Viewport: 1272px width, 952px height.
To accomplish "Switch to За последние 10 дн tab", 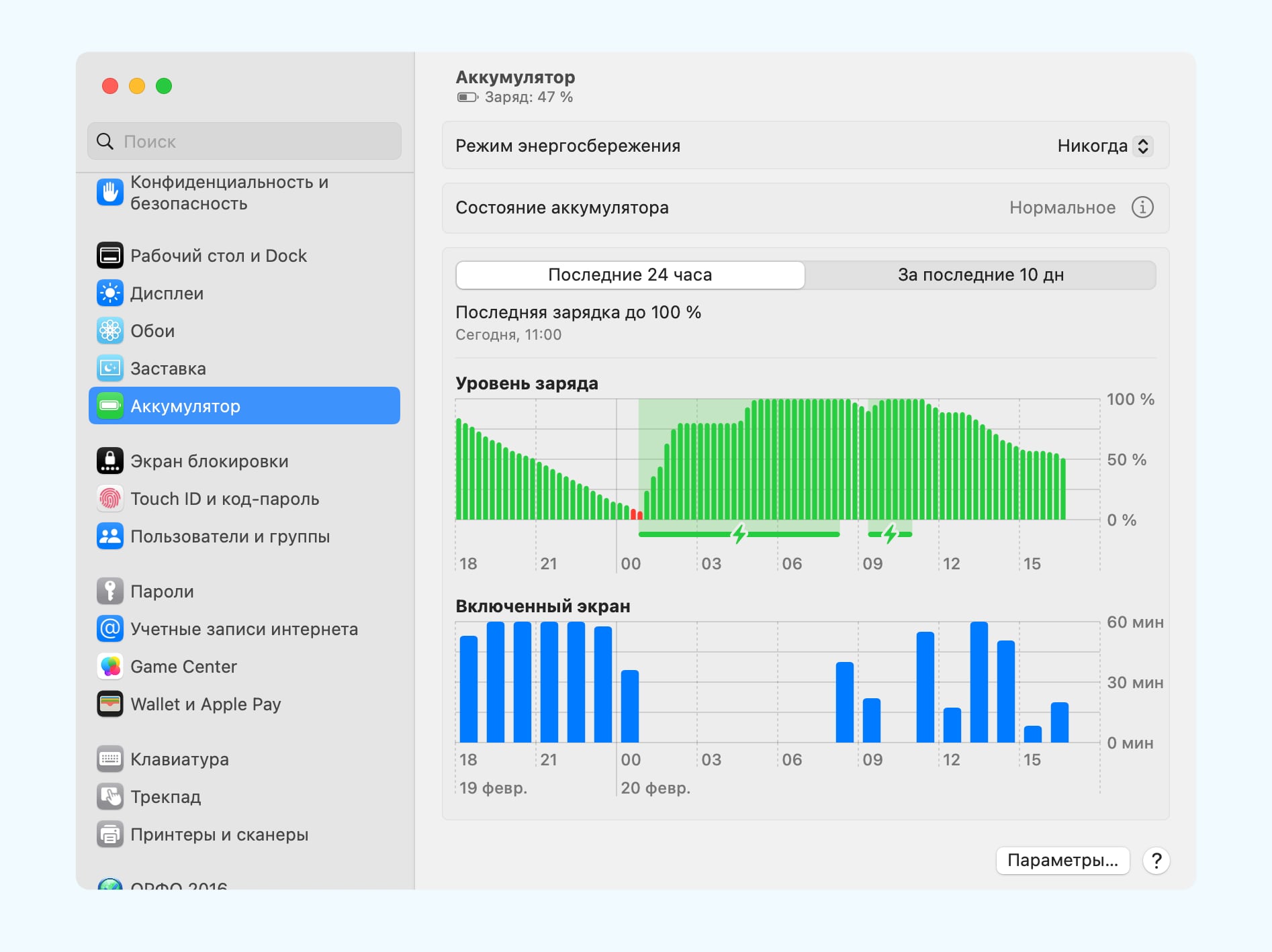I will click(x=981, y=275).
